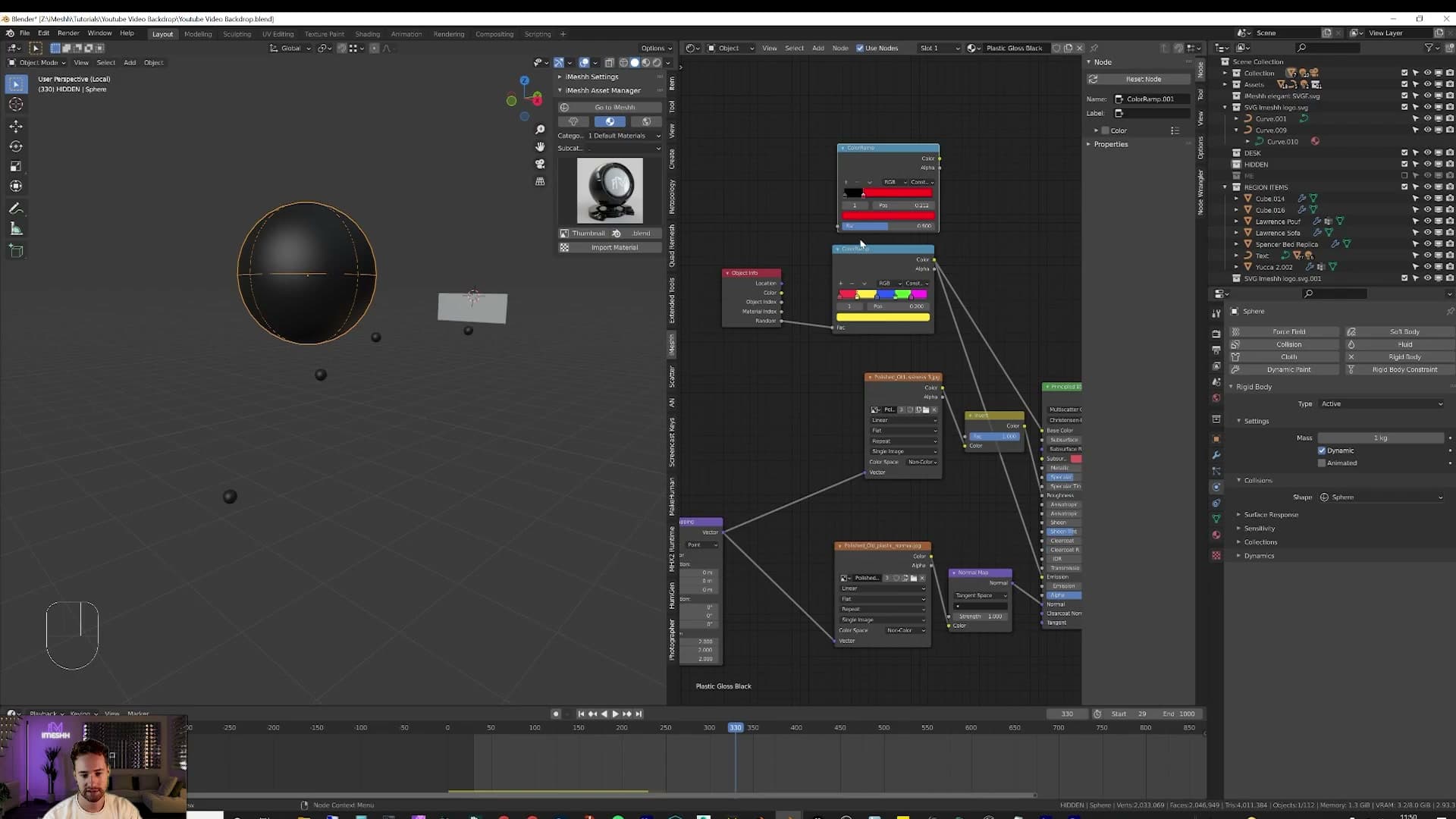Open the Rigid Body Type dropdown
The height and width of the screenshot is (819, 1456).
pos(1382,404)
